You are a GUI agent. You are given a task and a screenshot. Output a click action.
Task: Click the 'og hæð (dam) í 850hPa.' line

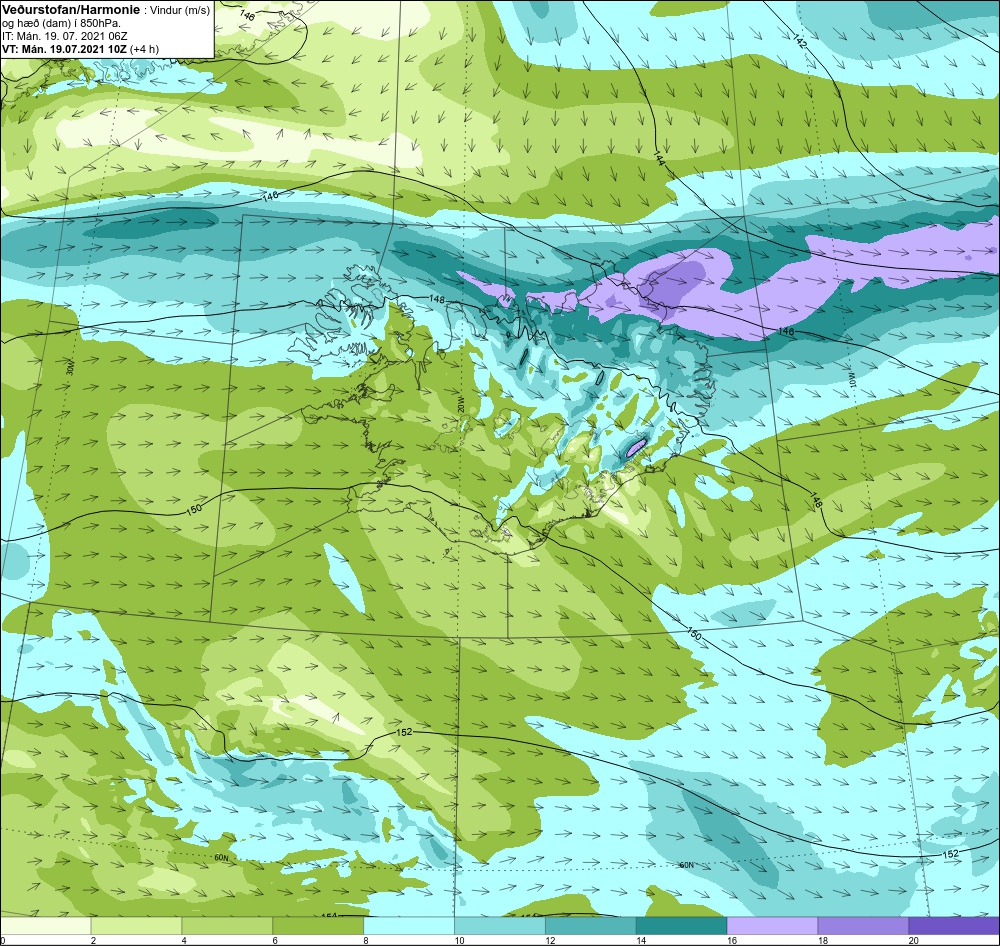pos(62,24)
